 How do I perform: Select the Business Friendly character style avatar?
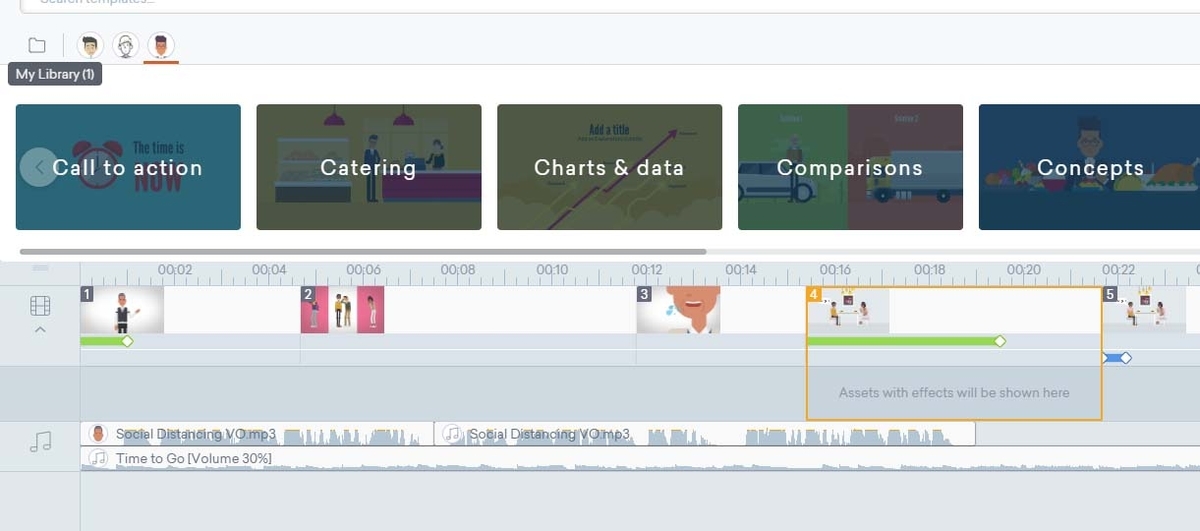pos(90,45)
